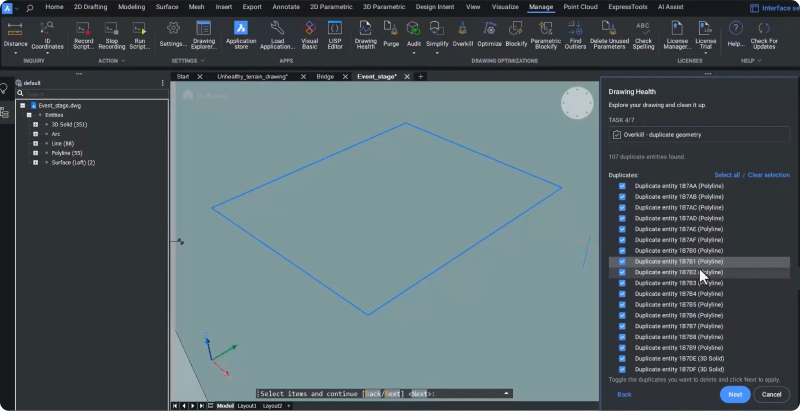Screen dimensions: 800x411
Task: Expand the Polyline (55) tree node
Action: click(x=36, y=153)
